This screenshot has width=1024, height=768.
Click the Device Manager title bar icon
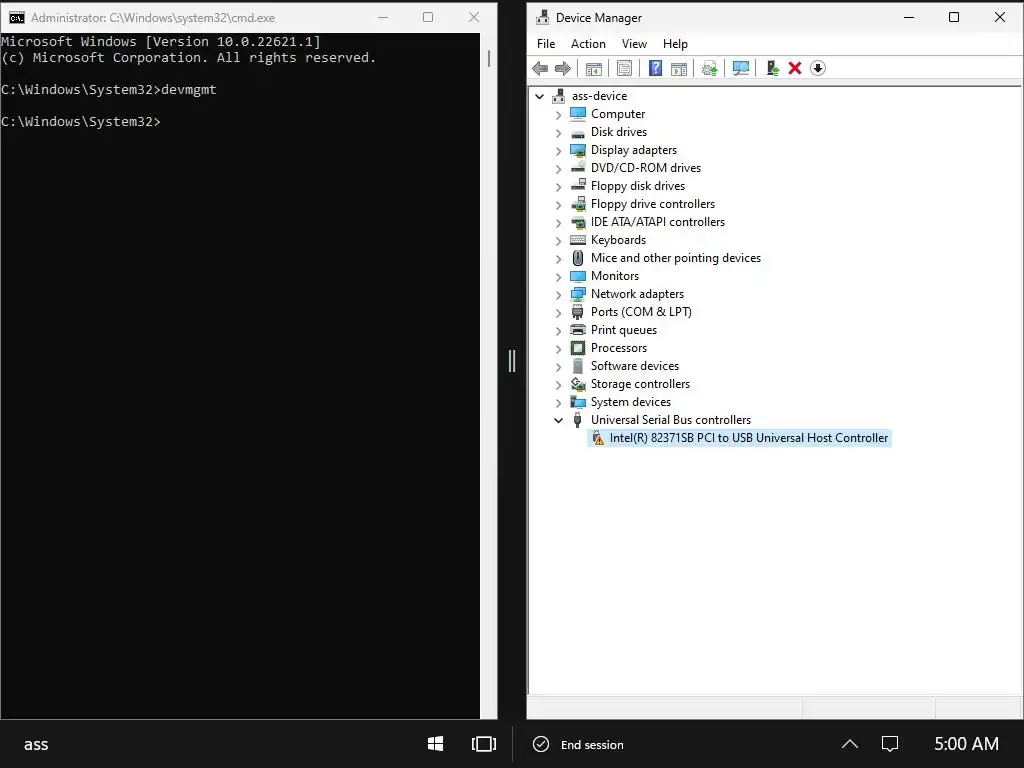click(542, 18)
